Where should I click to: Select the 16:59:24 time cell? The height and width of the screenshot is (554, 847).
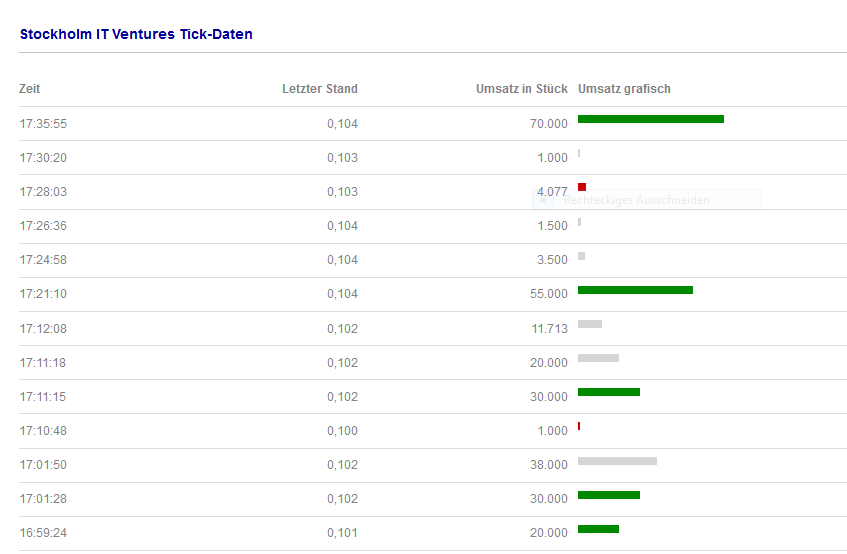43,532
